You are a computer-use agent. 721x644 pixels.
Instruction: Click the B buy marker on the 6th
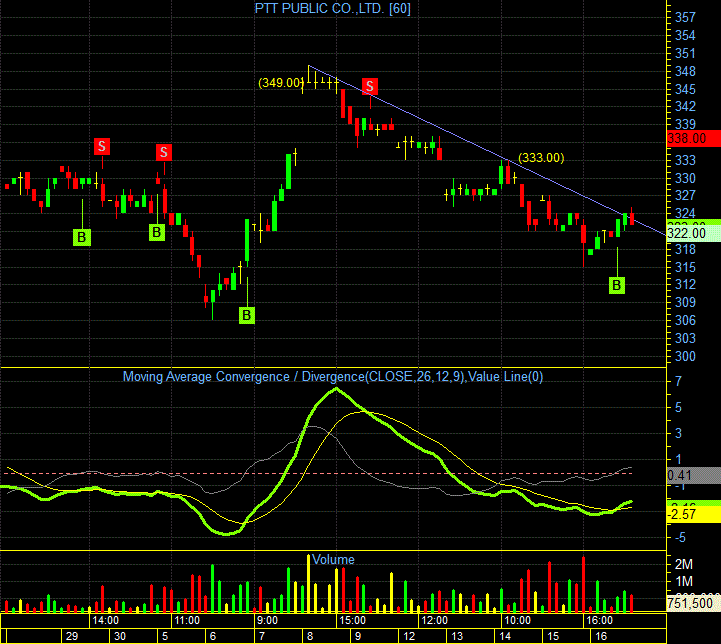click(247, 315)
